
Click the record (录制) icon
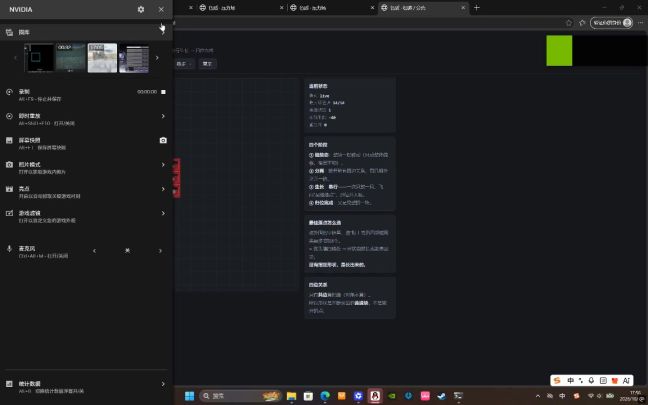10,92
